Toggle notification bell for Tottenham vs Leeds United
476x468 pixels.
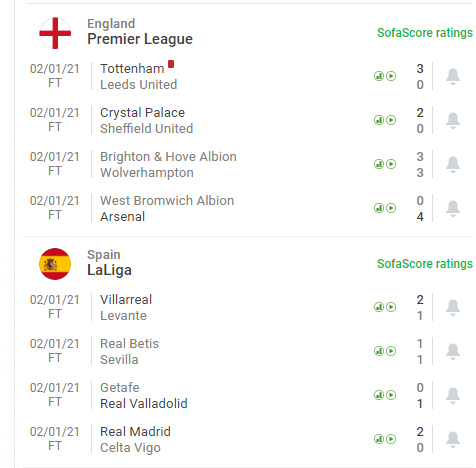click(x=453, y=77)
